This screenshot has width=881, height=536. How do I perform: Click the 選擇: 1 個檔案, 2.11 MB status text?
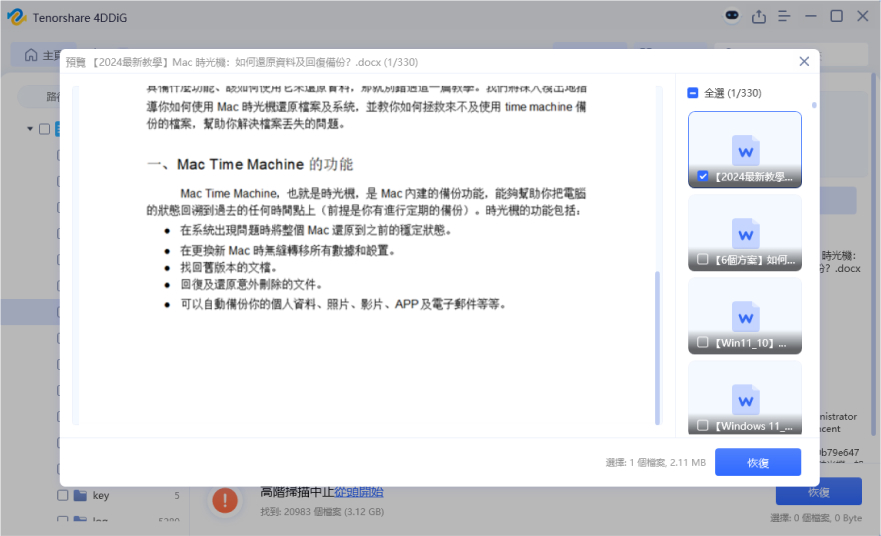coord(655,462)
